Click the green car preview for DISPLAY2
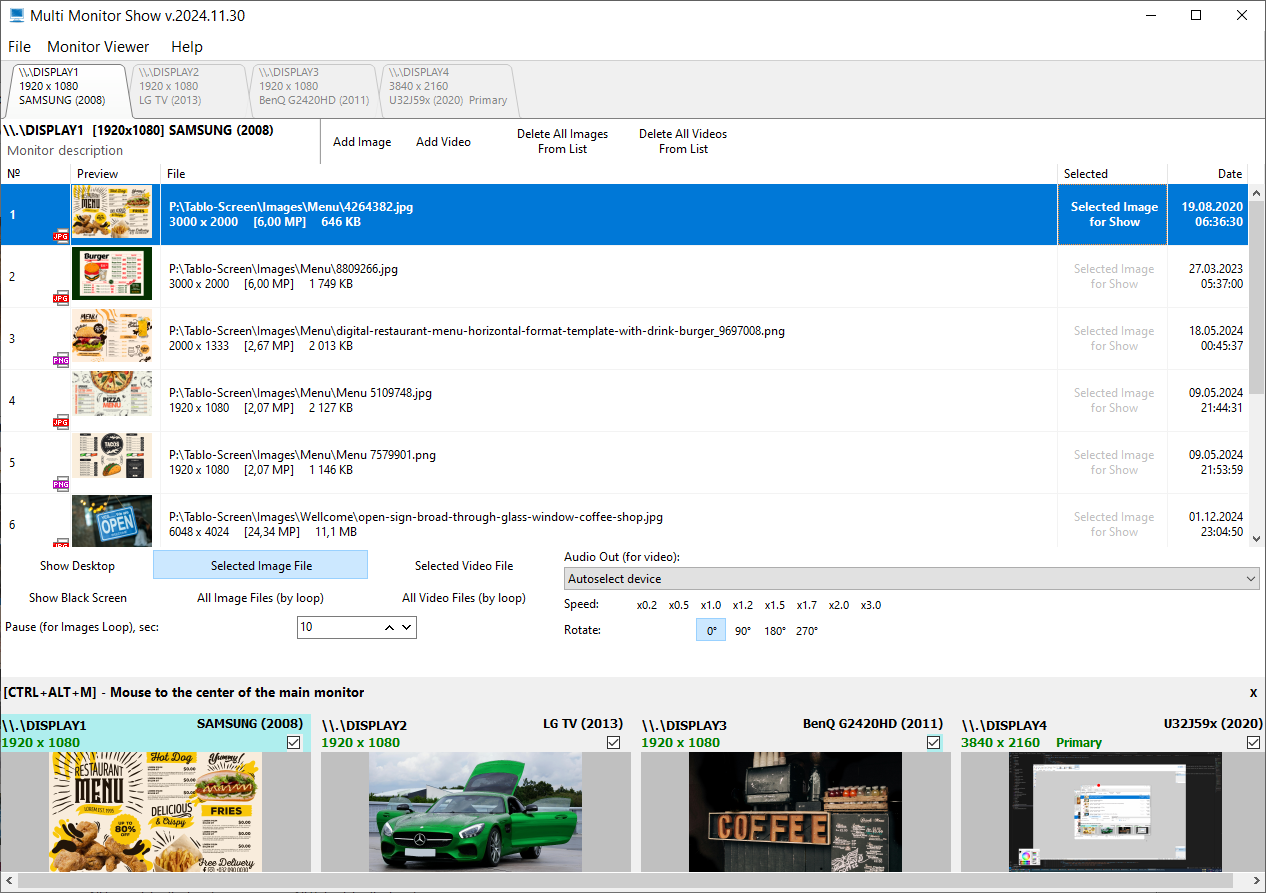This screenshot has width=1266, height=893. pyautogui.click(x=475, y=811)
